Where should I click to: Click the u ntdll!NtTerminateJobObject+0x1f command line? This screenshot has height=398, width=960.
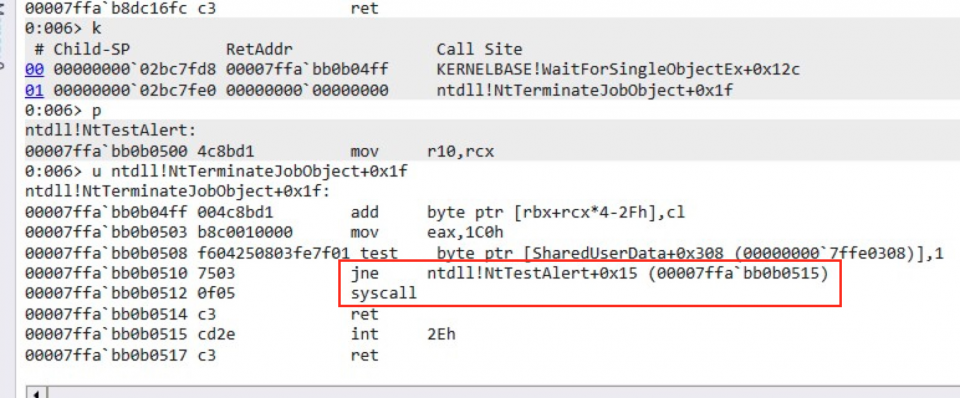tap(216, 171)
